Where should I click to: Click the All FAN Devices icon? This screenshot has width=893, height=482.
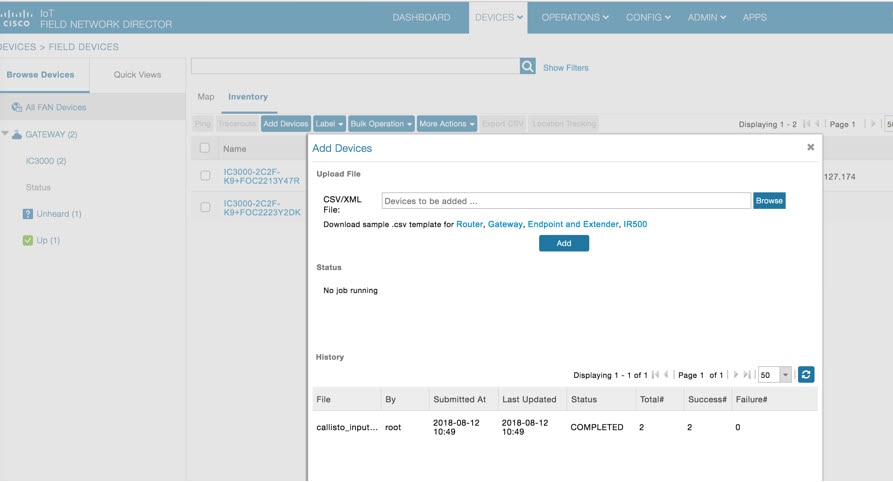click(x=17, y=107)
